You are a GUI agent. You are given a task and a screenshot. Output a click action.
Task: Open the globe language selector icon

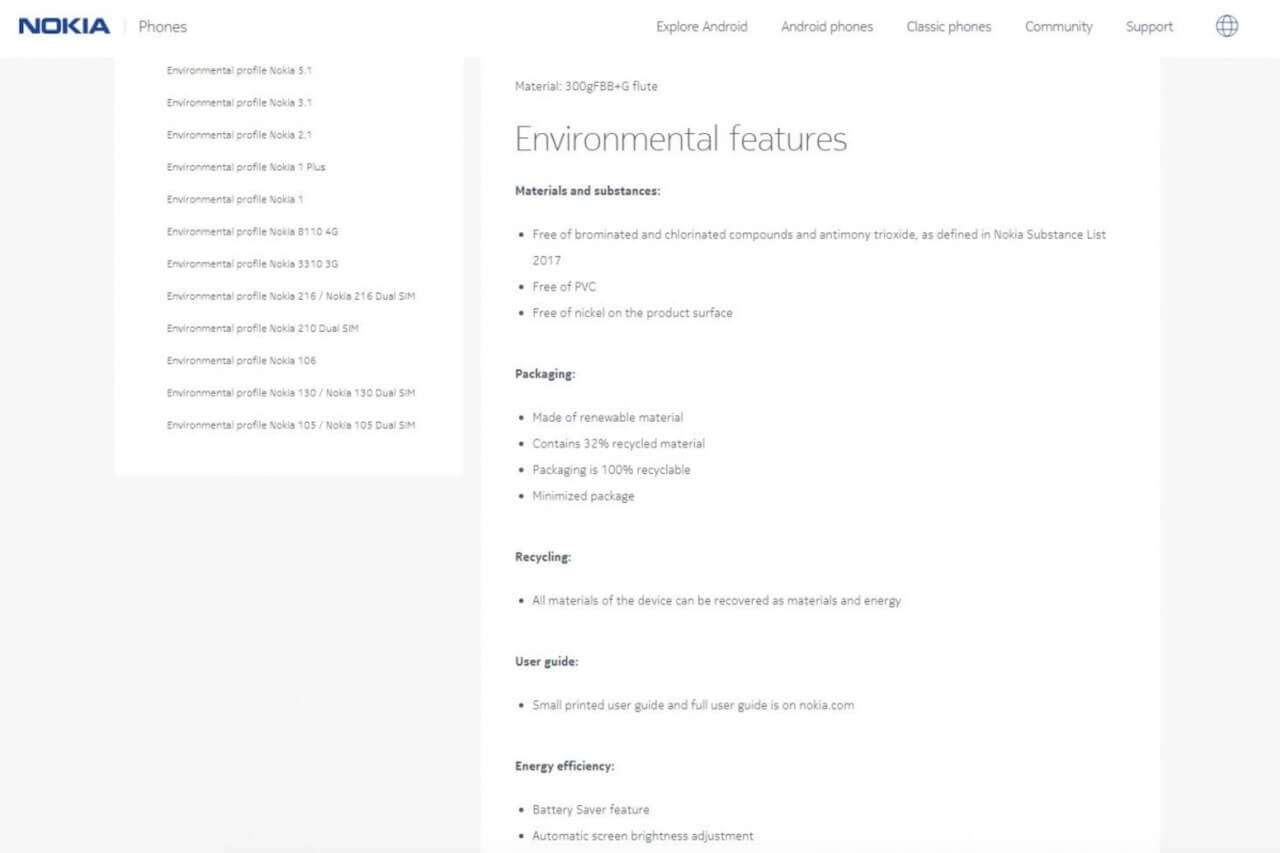coord(1227,26)
